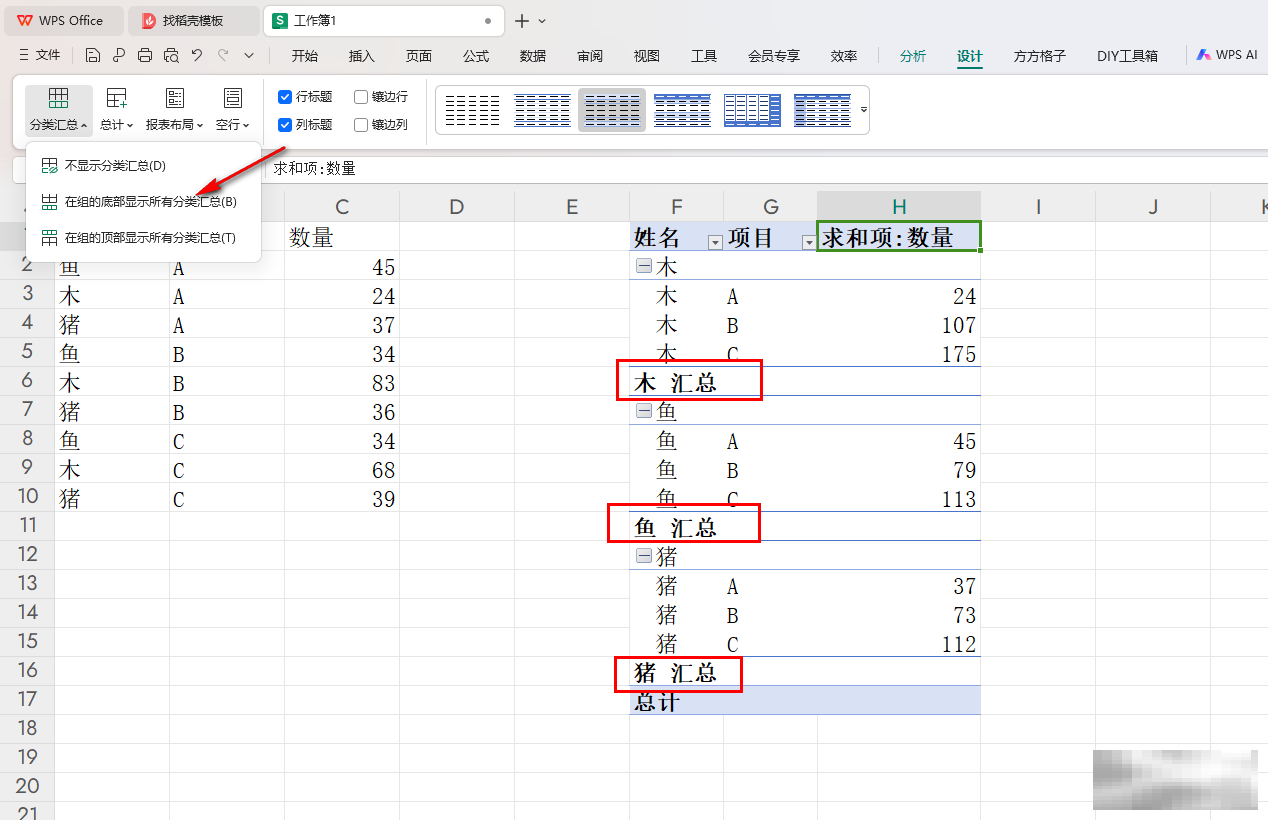Open the DIY工具箱 ribbon tab

(1127, 56)
